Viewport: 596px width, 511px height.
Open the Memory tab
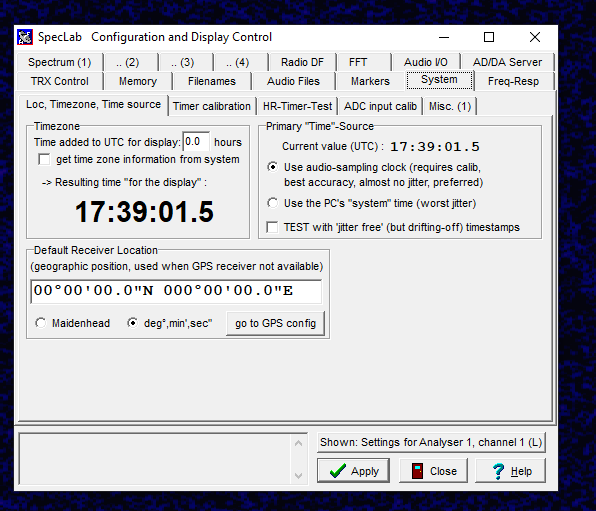tap(138, 81)
